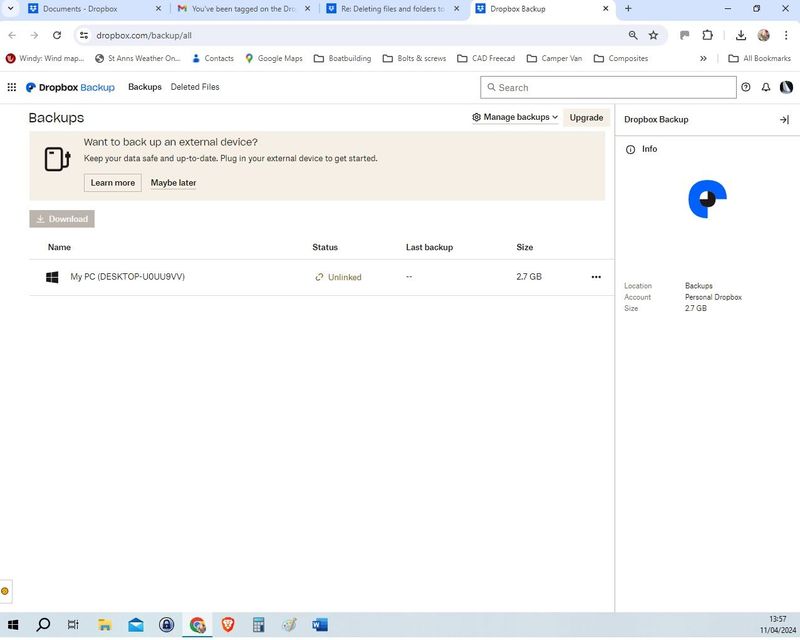Screen dimensions: 800x640
Task: Click the Info icon in side panel
Action: [x=630, y=149]
